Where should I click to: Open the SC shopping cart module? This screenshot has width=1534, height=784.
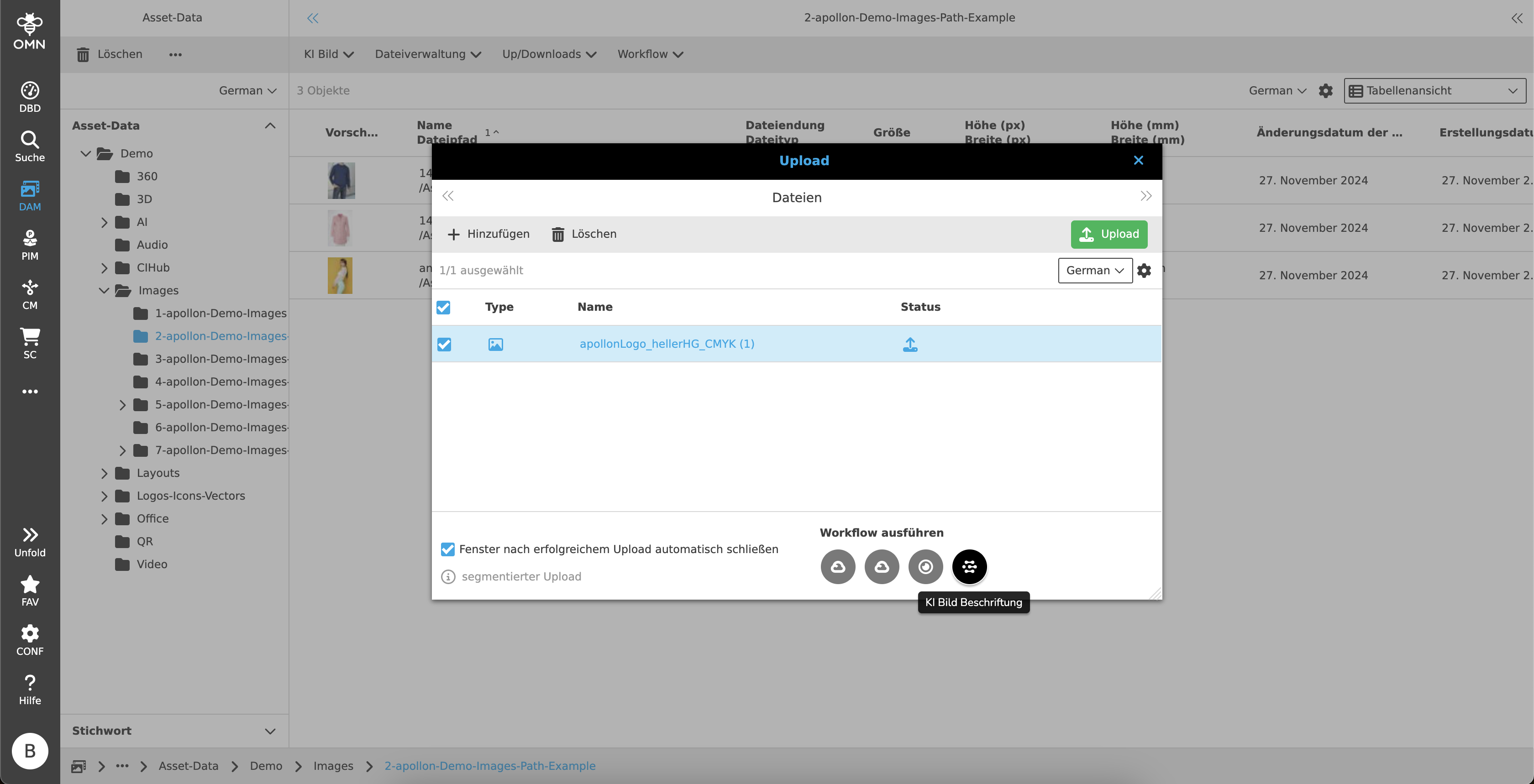(x=30, y=344)
